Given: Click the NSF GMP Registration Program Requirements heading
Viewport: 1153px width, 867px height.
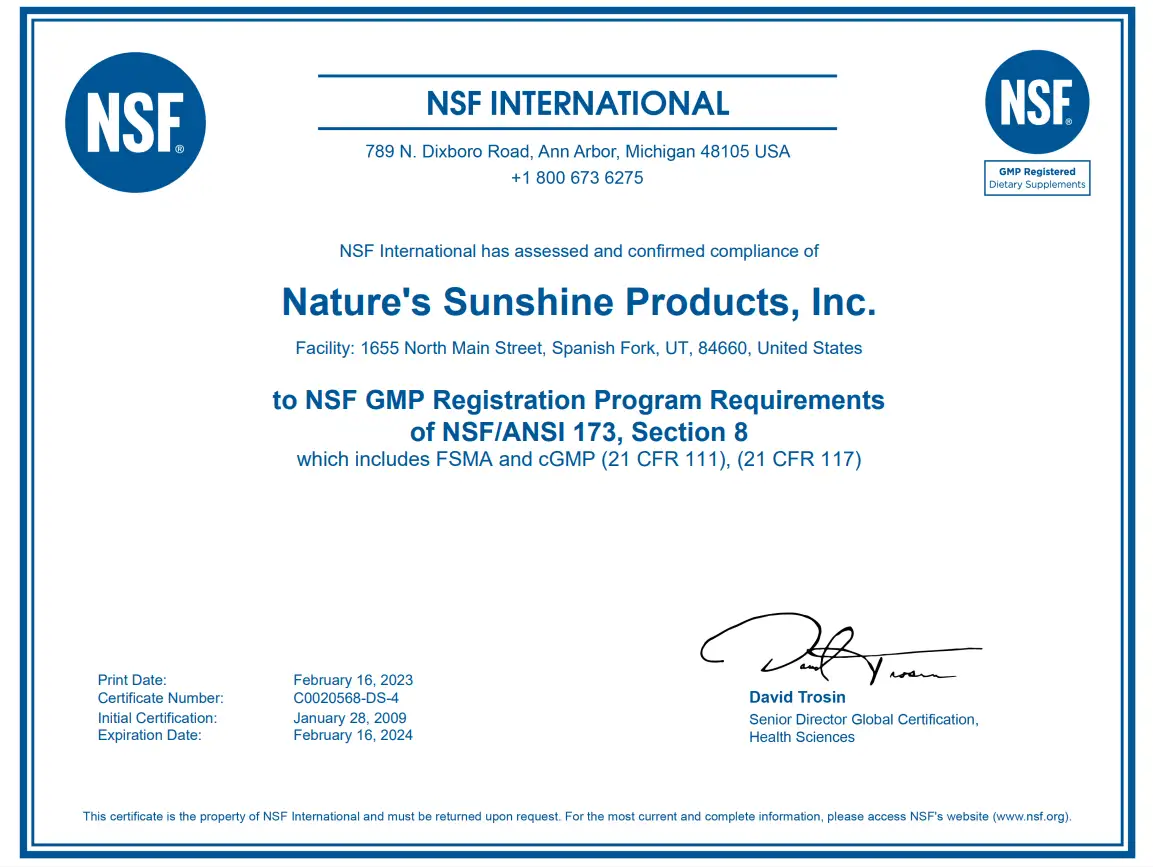Looking at the screenshot, I should pos(578,400).
